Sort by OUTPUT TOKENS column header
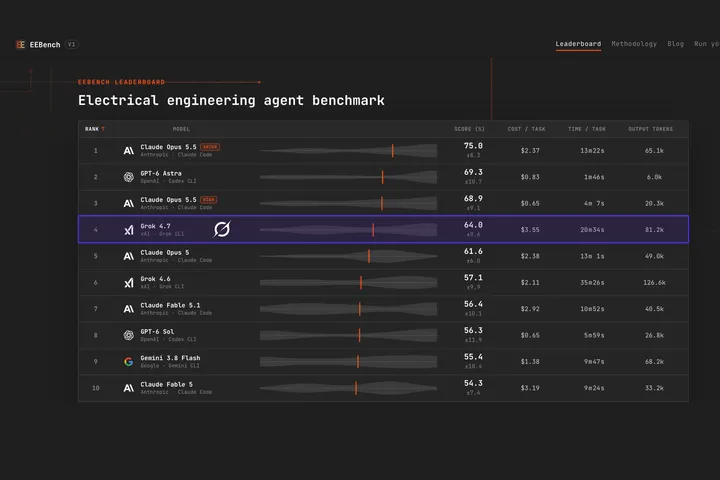This screenshot has width=720, height=480. point(650,129)
